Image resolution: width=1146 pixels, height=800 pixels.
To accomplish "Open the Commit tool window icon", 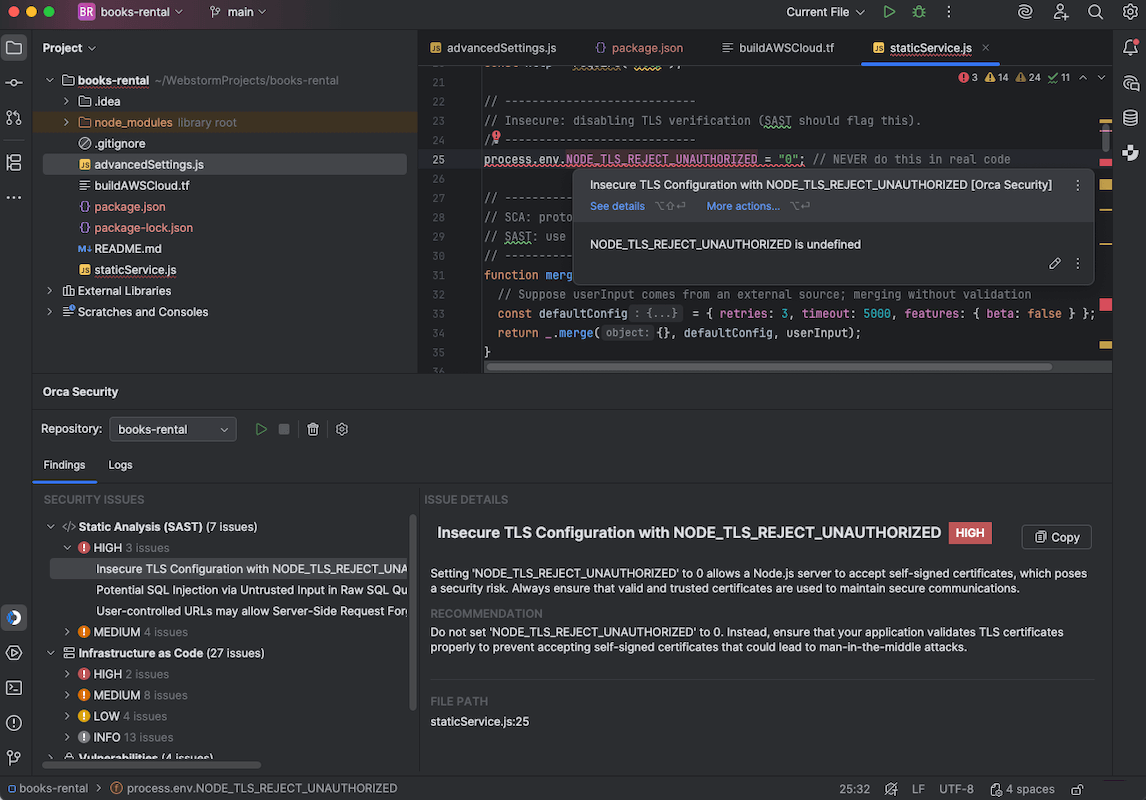I will (x=14, y=83).
